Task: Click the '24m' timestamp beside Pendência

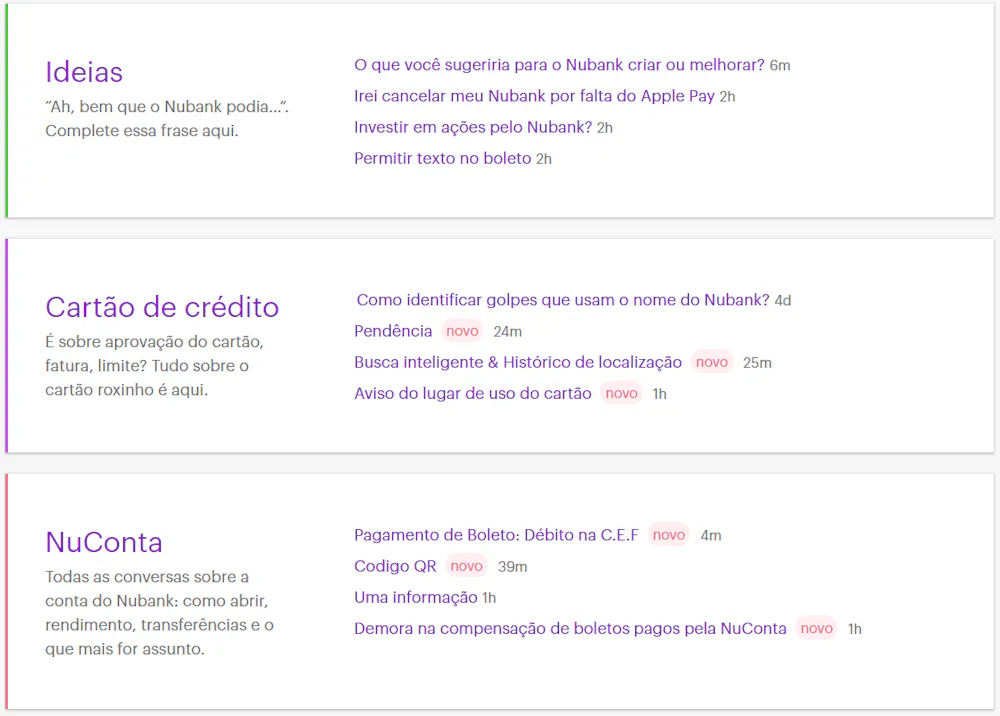Action: 508,332
